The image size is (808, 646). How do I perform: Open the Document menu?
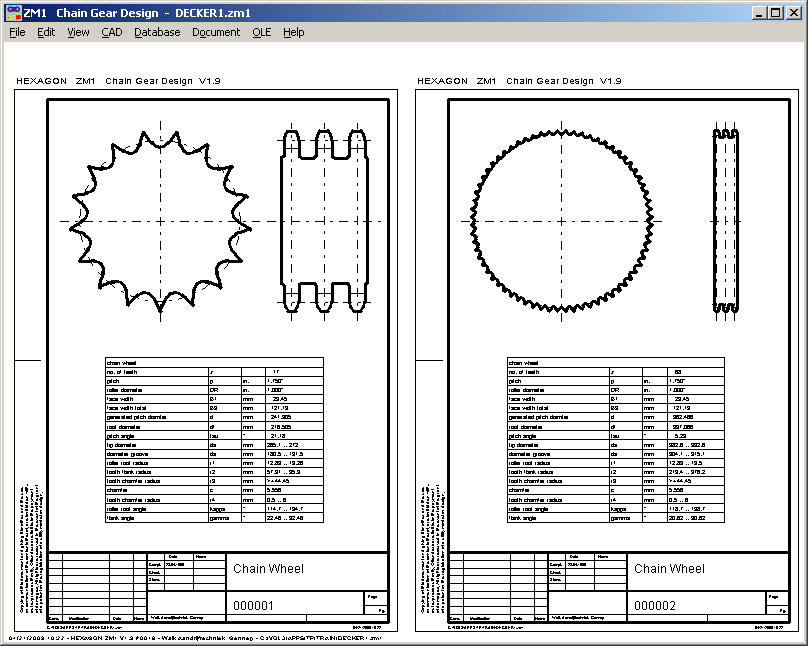[x=216, y=32]
